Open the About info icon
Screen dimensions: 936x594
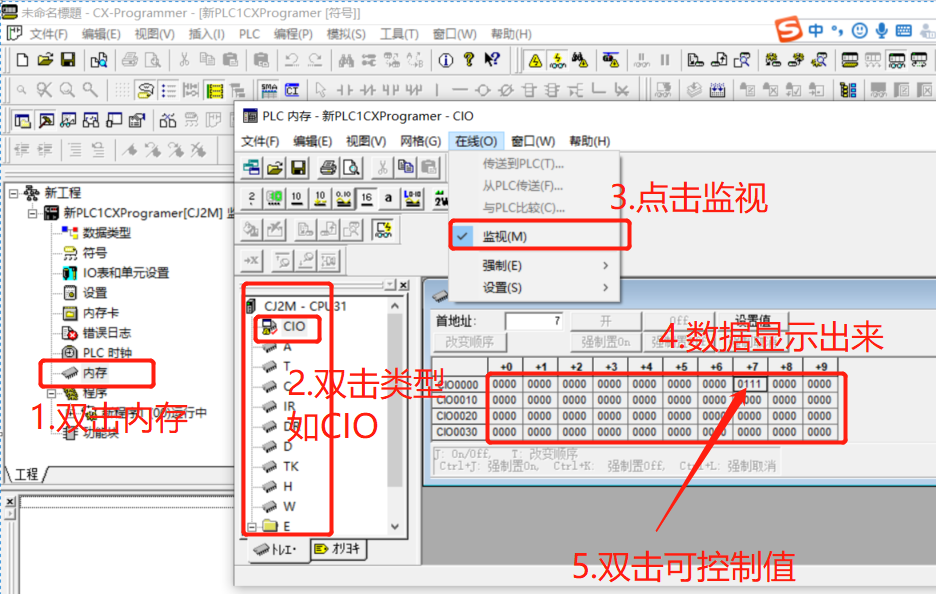pos(445,60)
